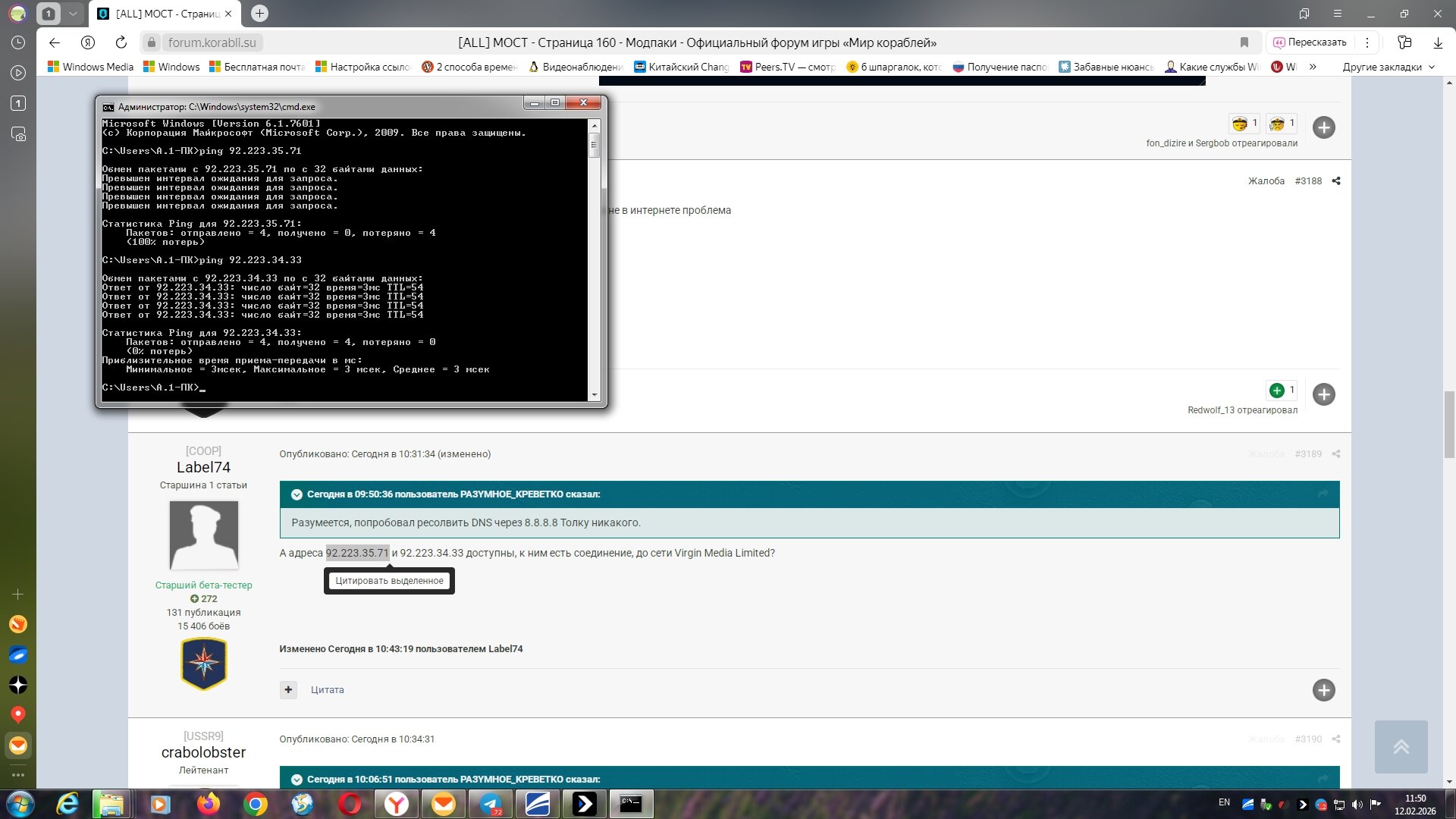This screenshot has width=1456, height=819.
Task: Reload the forum page
Action: (121, 42)
